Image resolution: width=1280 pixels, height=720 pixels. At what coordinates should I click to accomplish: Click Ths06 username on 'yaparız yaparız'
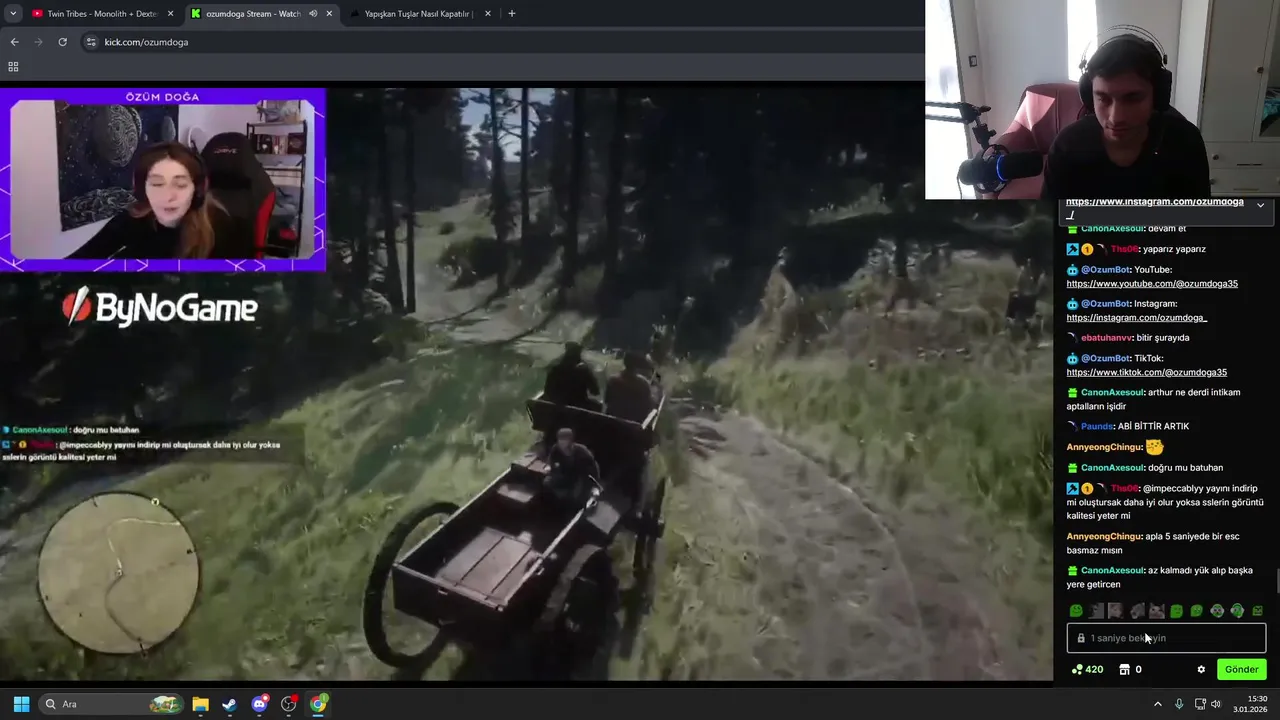tap(1124, 249)
